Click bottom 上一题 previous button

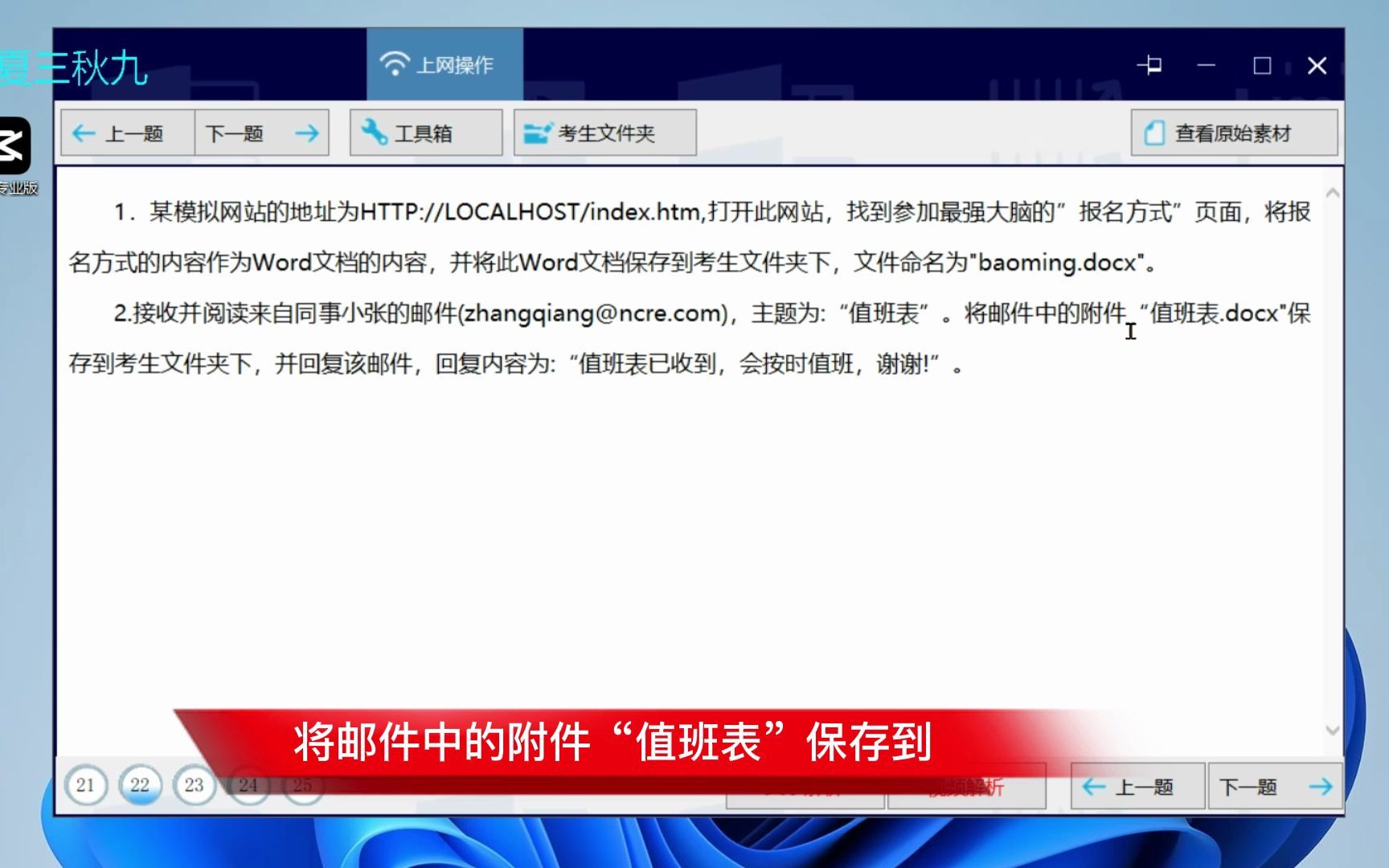pos(1137,786)
